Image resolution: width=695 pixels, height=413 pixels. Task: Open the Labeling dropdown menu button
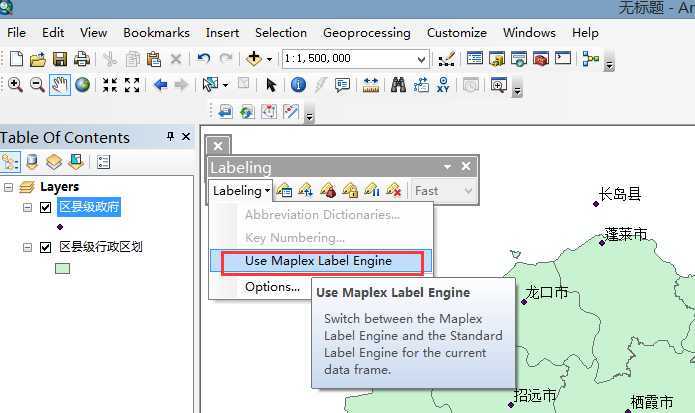coord(242,191)
